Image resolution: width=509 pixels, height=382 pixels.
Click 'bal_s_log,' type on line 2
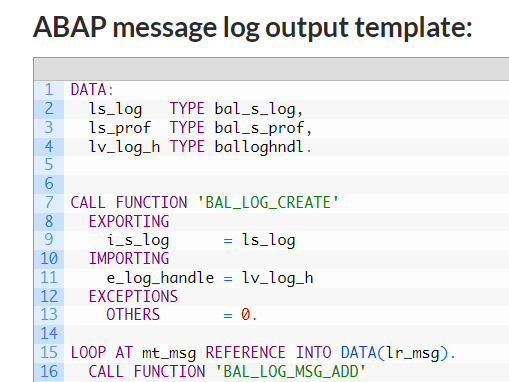pyautogui.click(x=259, y=109)
